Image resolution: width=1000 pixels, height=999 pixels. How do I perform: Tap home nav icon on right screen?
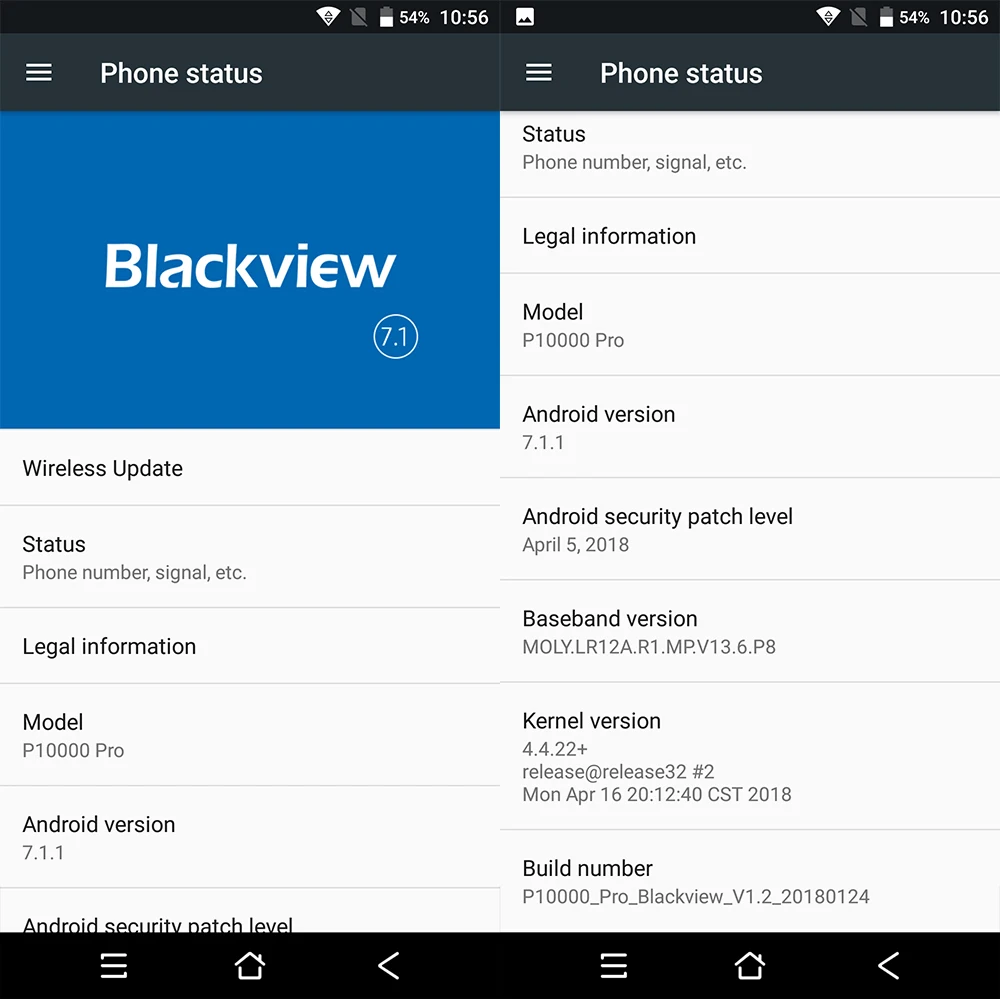749,966
